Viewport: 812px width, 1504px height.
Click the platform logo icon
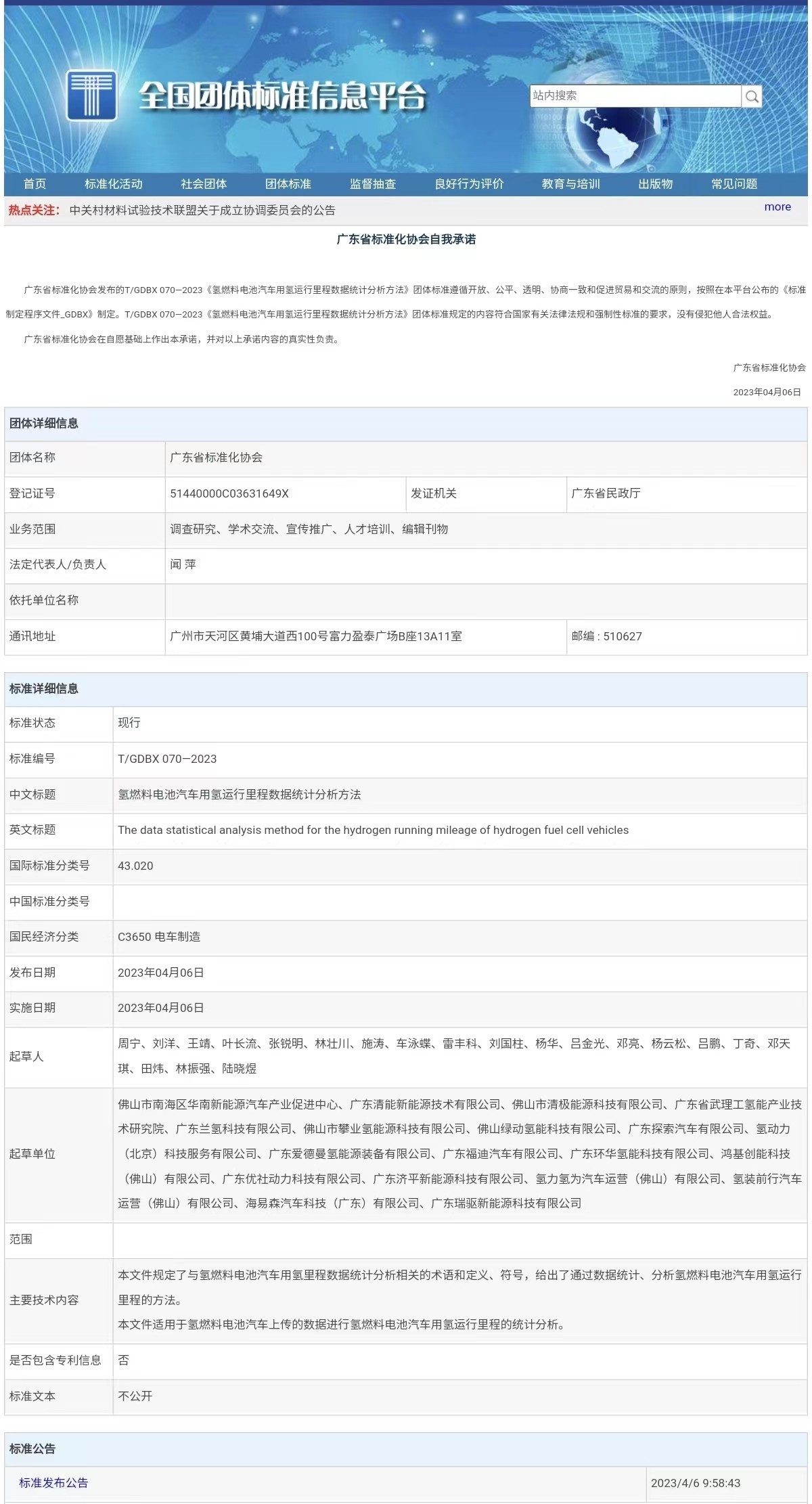point(91,96)
